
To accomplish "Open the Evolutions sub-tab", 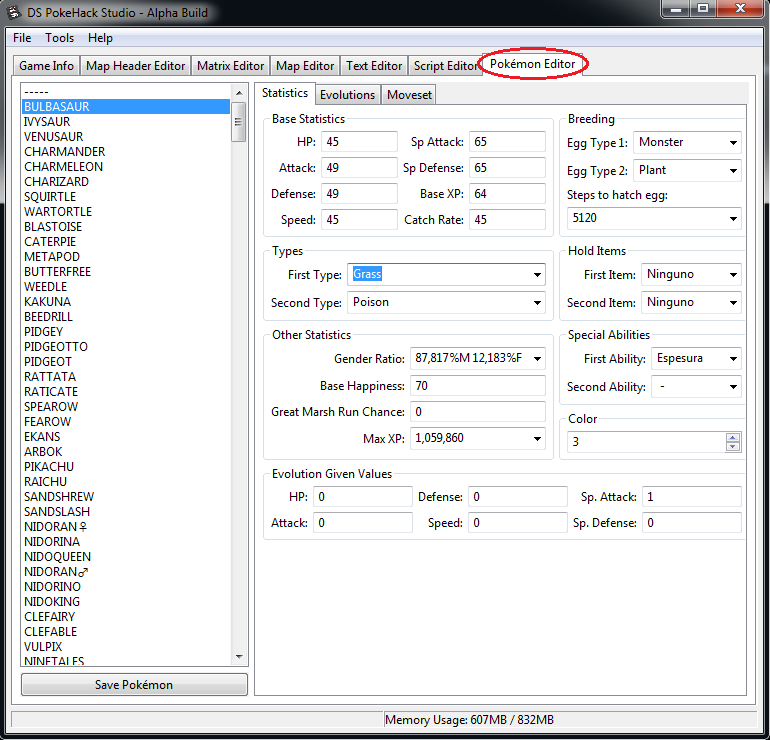I will 347,95.
